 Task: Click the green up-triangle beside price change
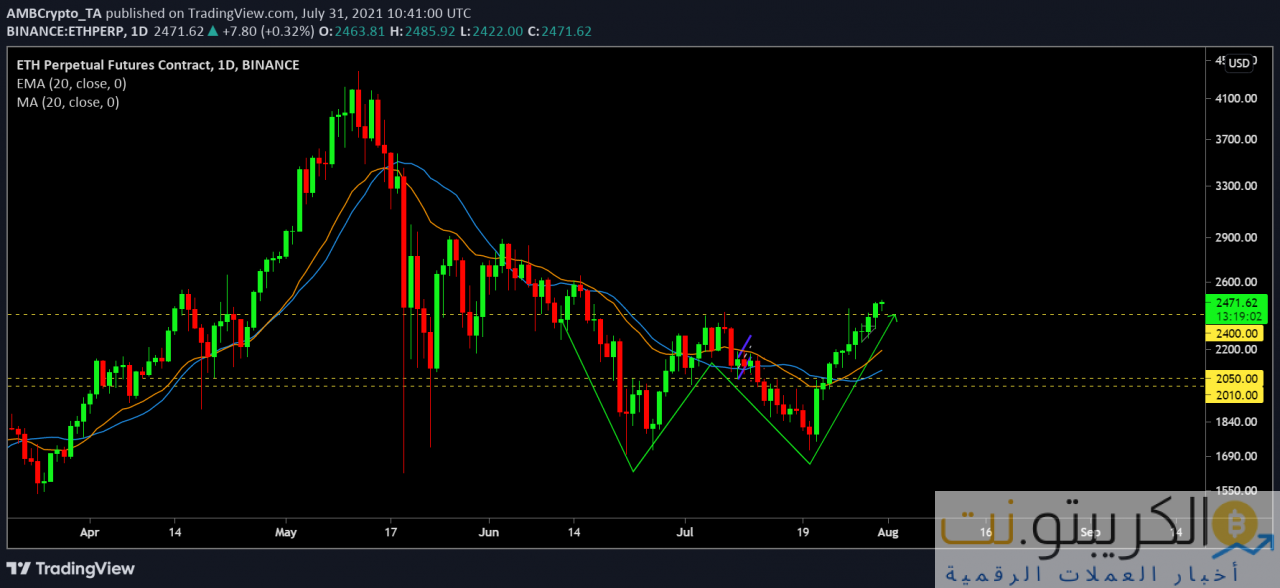(215, 31)
